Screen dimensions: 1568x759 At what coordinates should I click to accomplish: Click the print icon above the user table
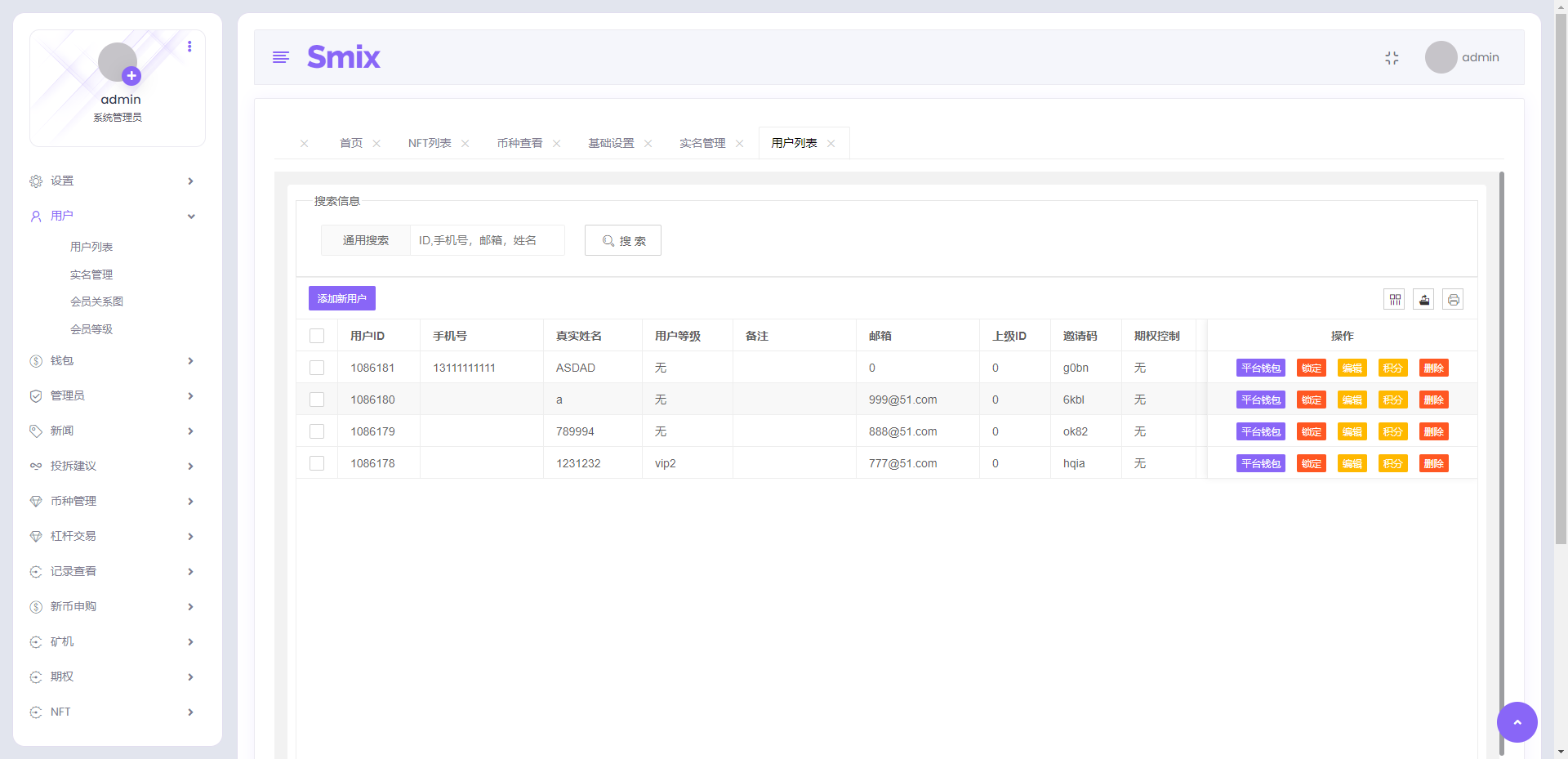click(x=1454, y=299)
